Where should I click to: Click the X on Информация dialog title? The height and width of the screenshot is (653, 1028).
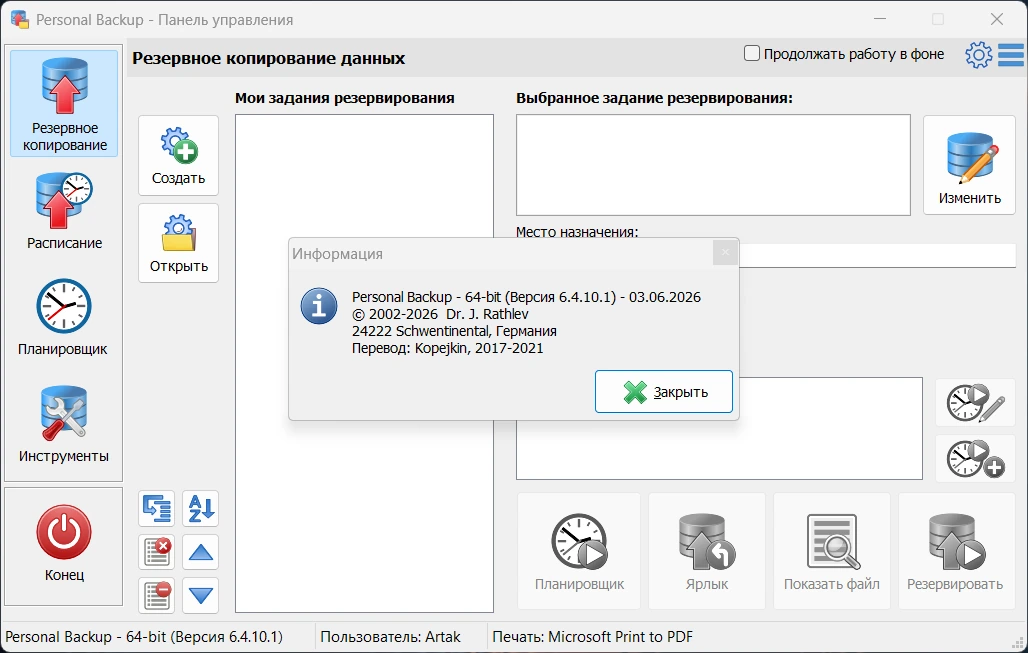click(x=725, y=252)
